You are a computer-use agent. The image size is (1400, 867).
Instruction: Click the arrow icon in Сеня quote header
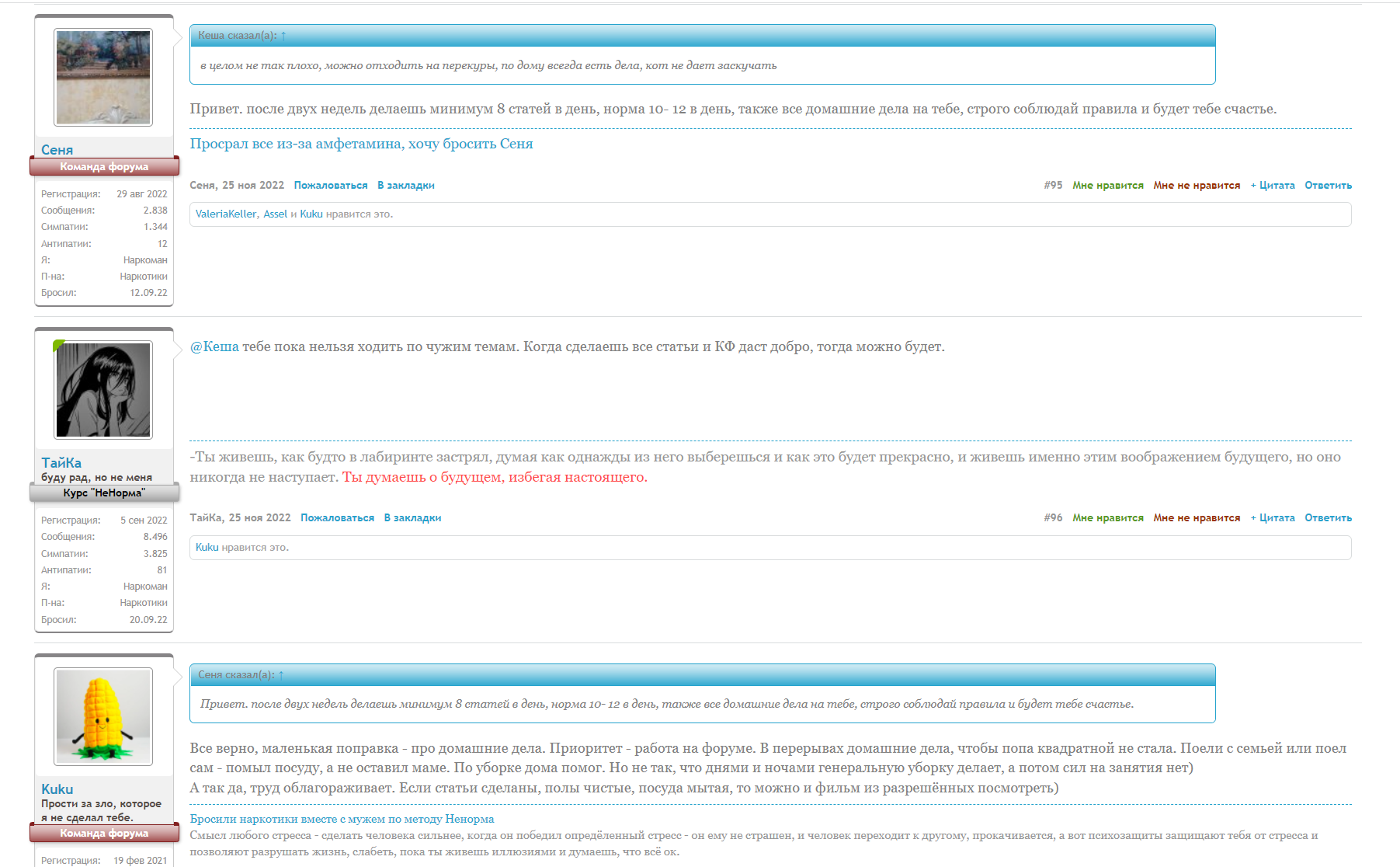281,675
